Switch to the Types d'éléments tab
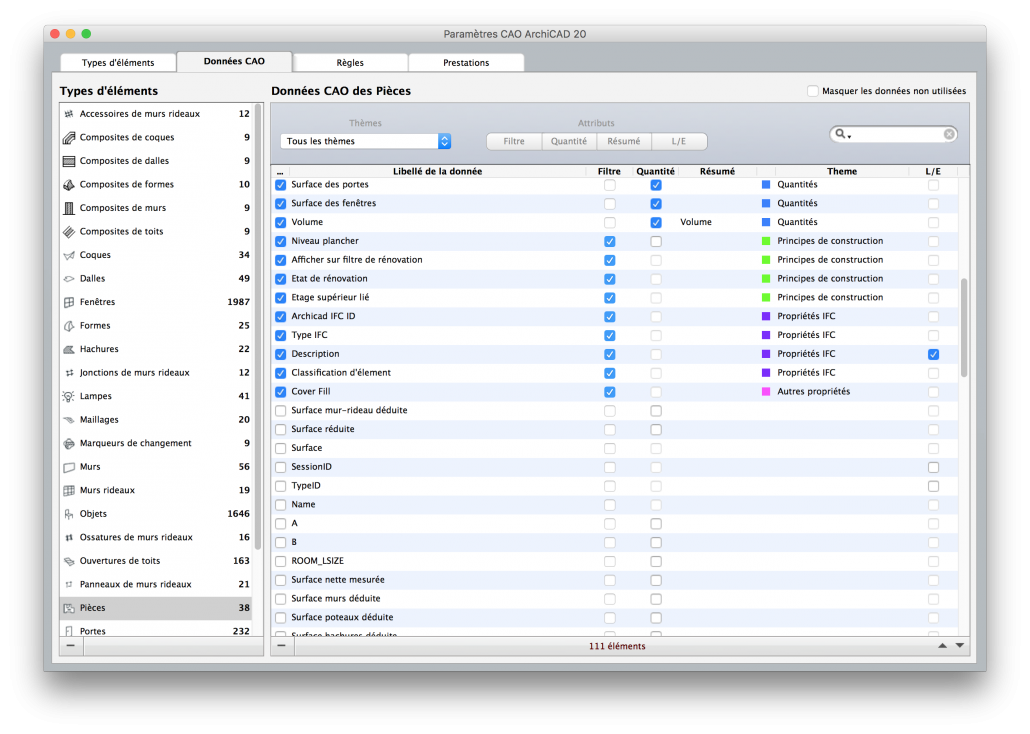The image size is (1030, 734). 118,62
